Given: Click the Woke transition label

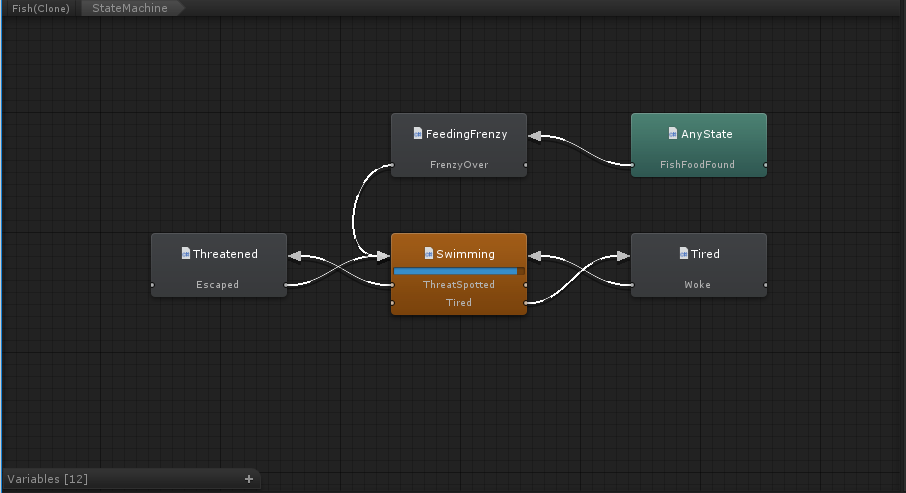Looking at the screenshot, I should (x=697, y=285).
